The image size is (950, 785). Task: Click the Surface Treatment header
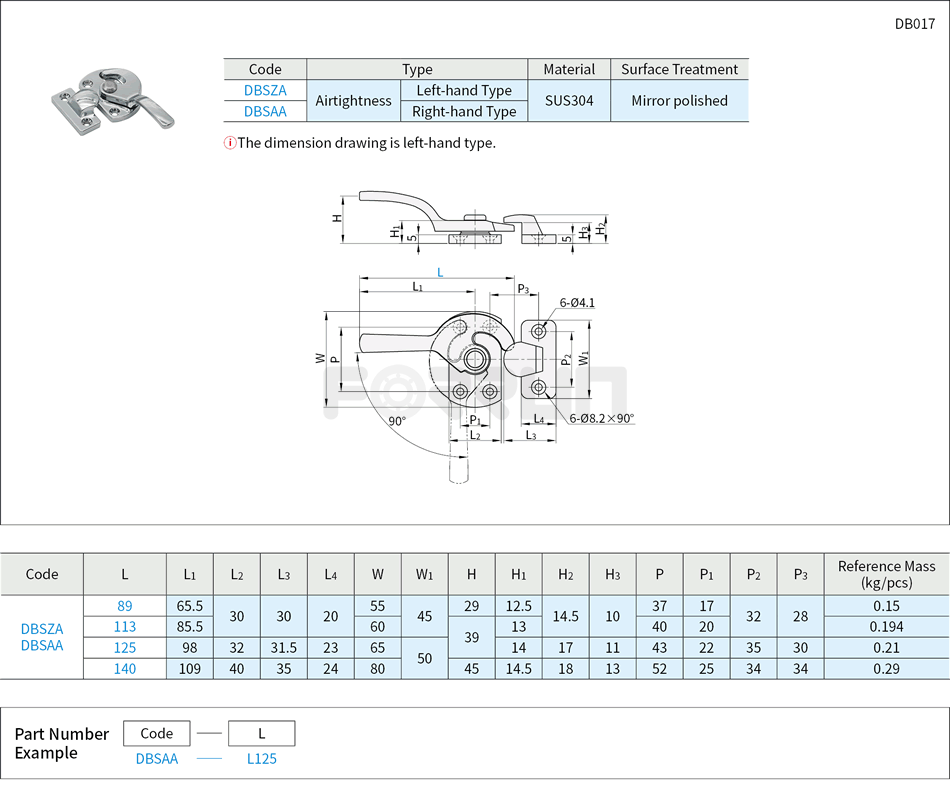click(x=679, y=69)
